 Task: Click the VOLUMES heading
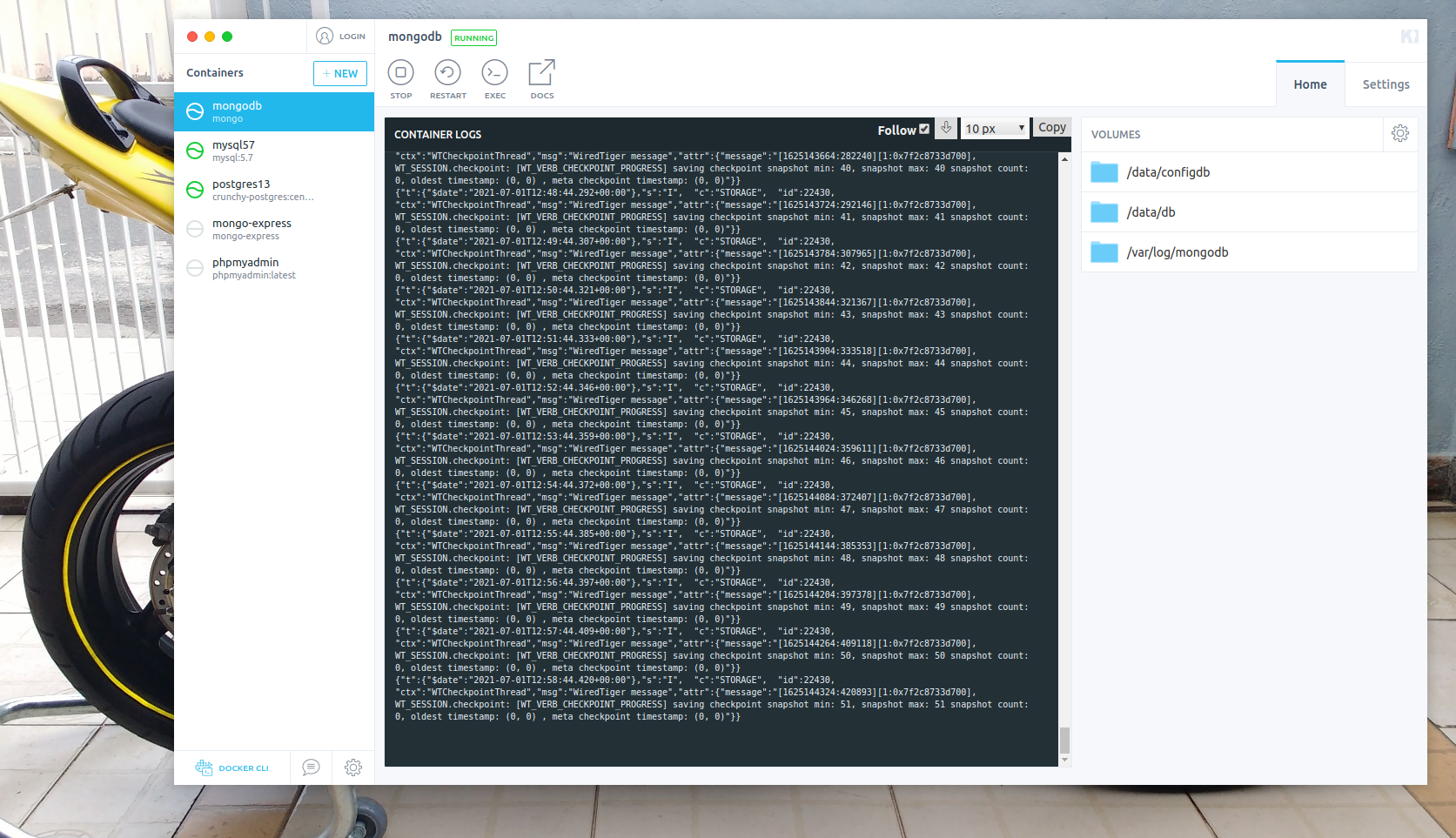point(1116,134)
